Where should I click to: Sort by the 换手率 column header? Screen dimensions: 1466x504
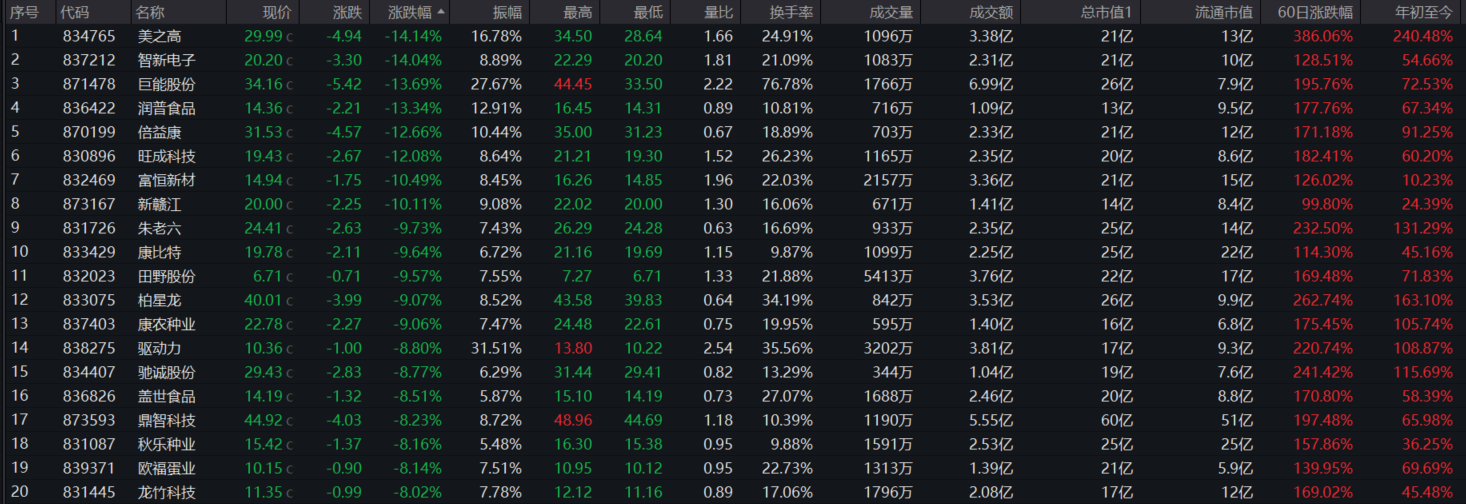click(791, 12)
